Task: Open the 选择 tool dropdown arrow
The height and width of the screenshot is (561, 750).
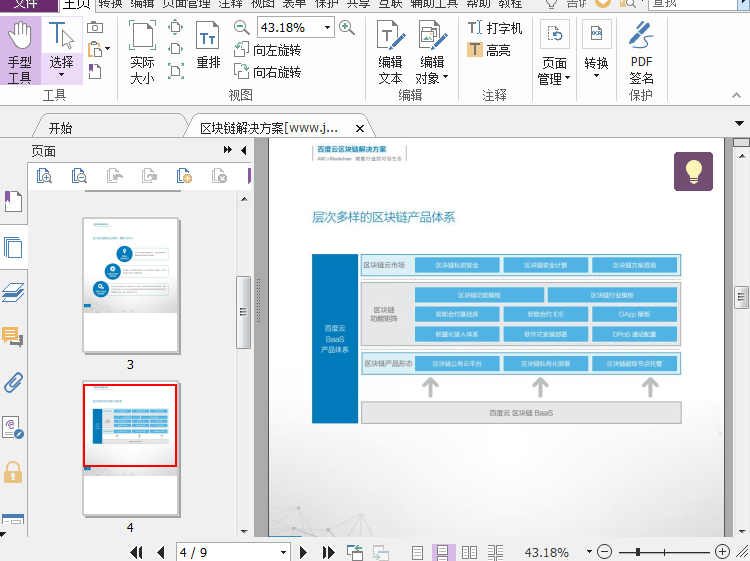Action: [x=62, y=76]
